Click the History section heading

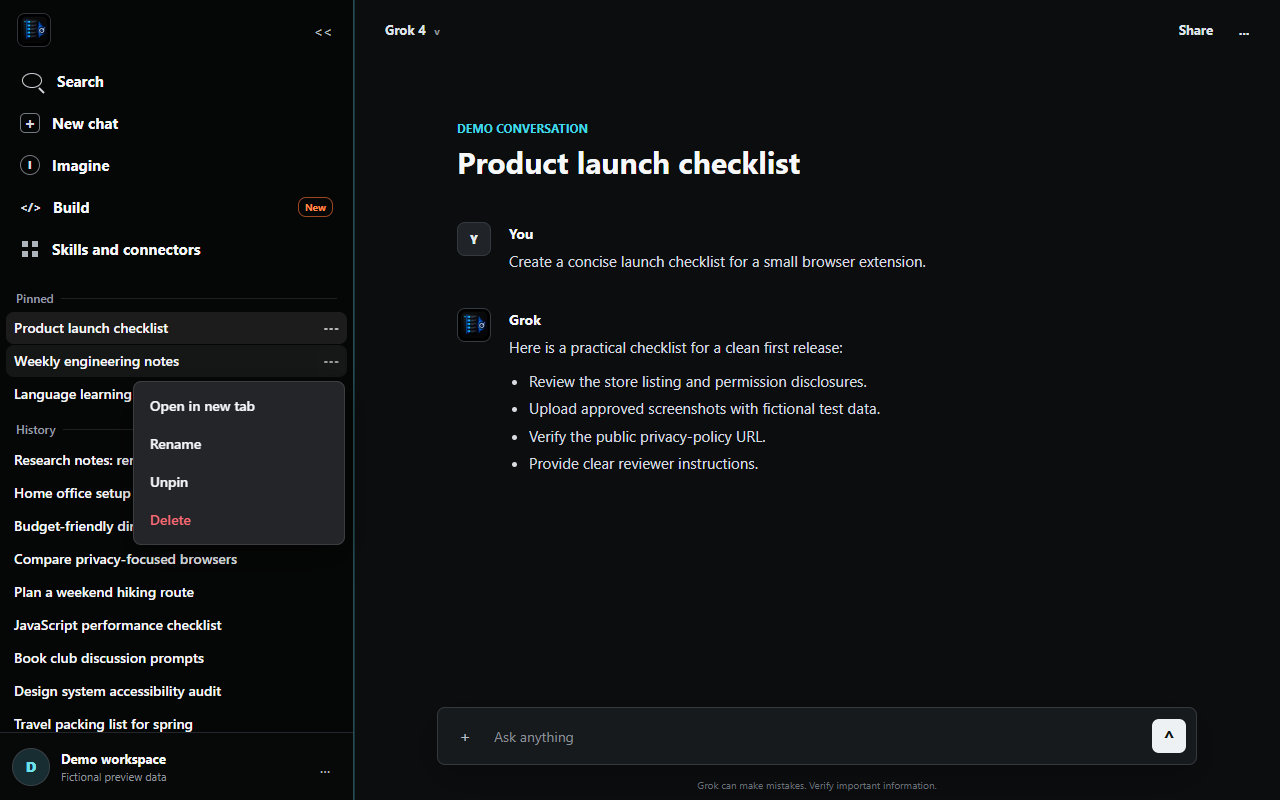[x=36, y=429]
